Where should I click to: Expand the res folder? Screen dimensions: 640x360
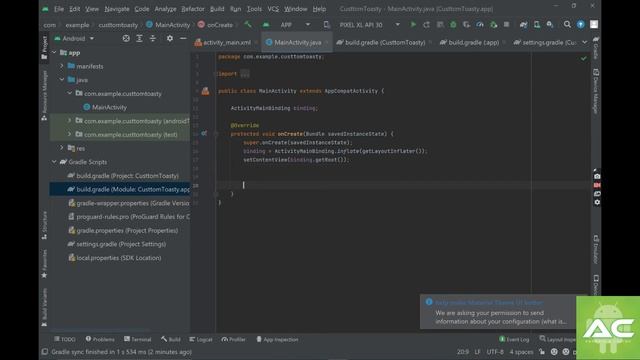click(x=62, y=148)
